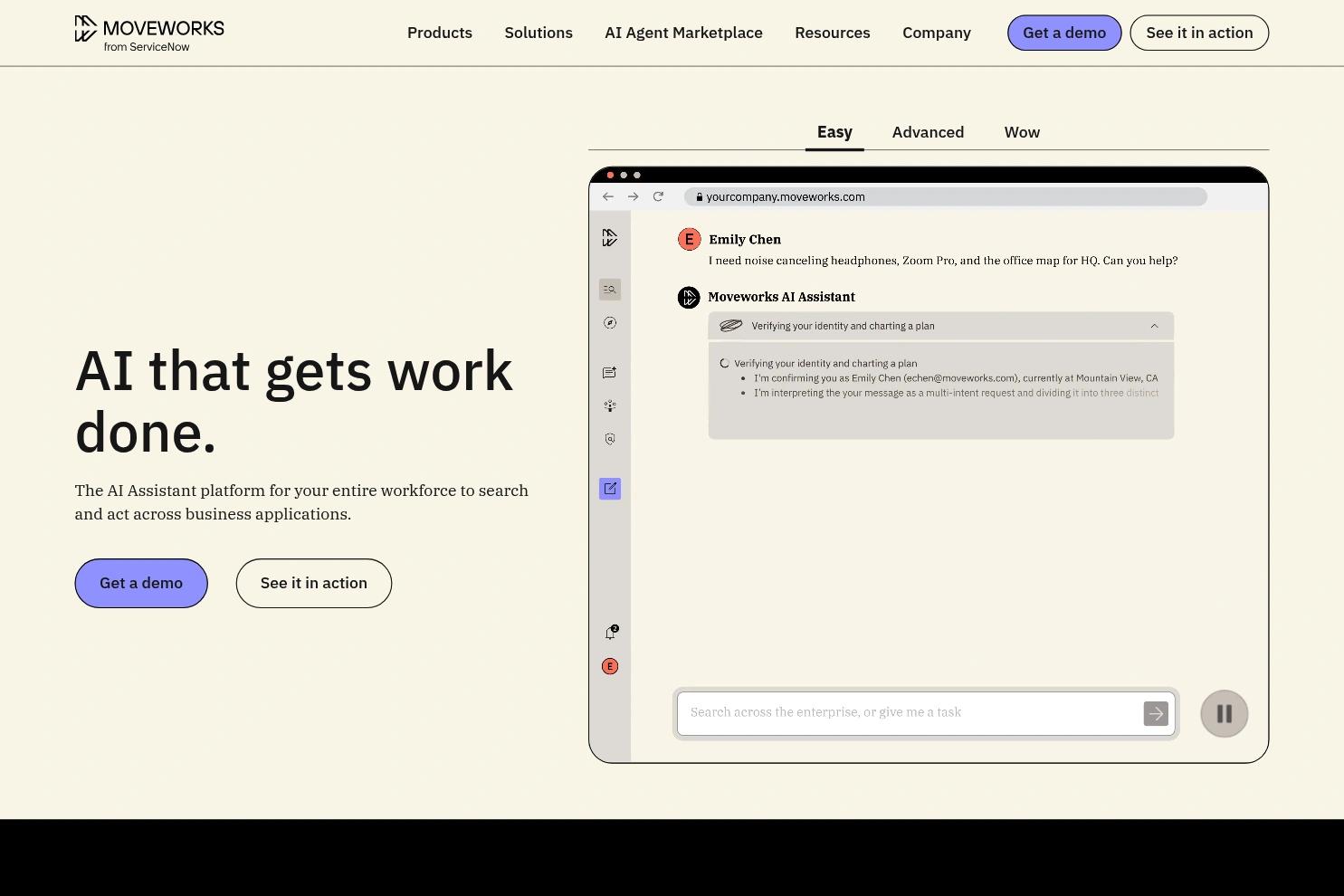Viewport: 1344px width, 896px height.
Task: Click Get a demo in the header
Action: [x=1064, y=33]
